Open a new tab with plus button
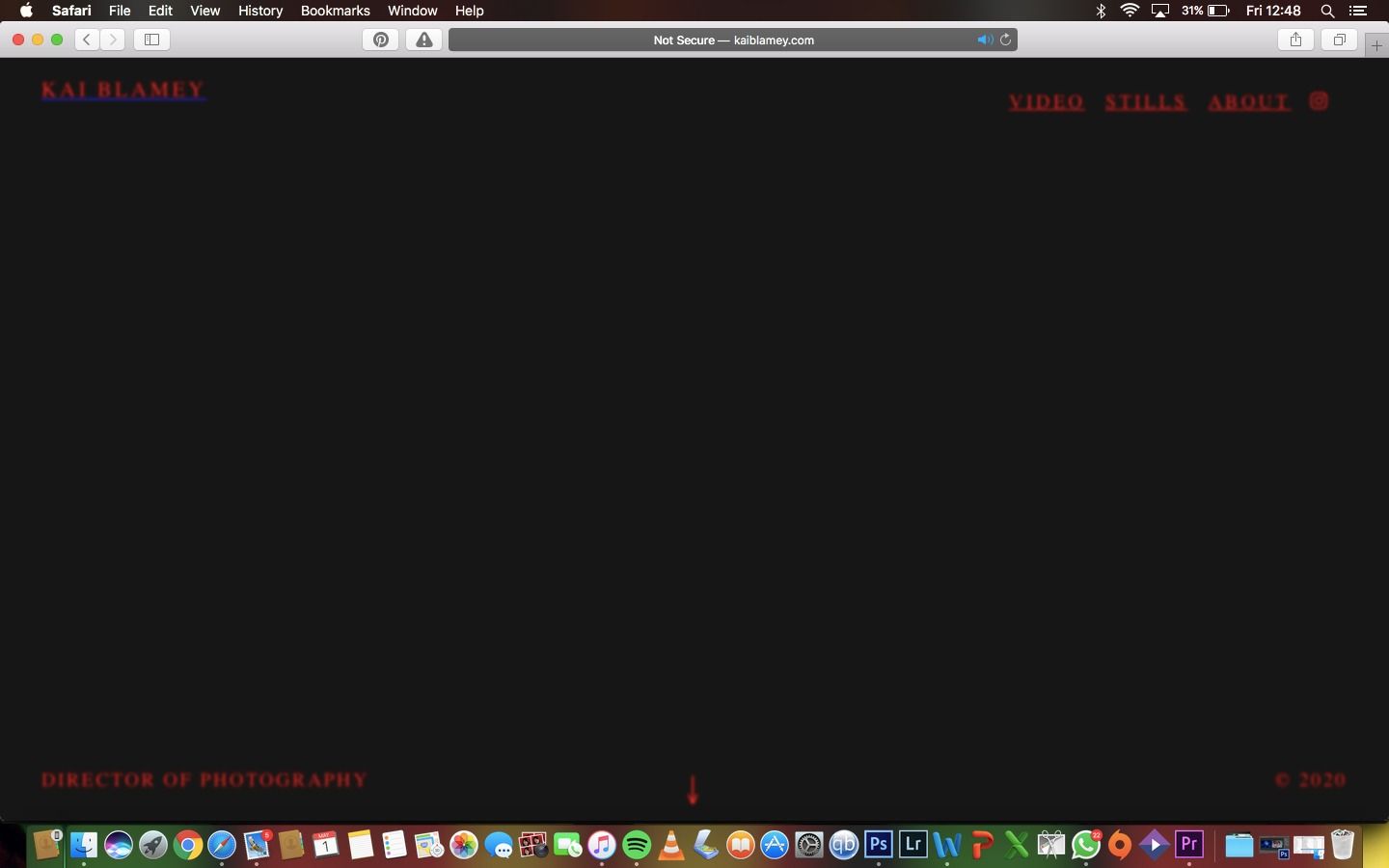 (1376, 45)
